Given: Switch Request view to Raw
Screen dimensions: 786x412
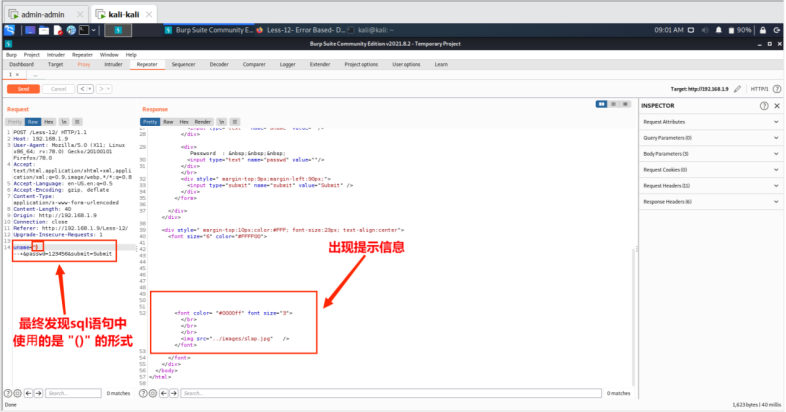Looking at the screenshot, I should [33, 122].
